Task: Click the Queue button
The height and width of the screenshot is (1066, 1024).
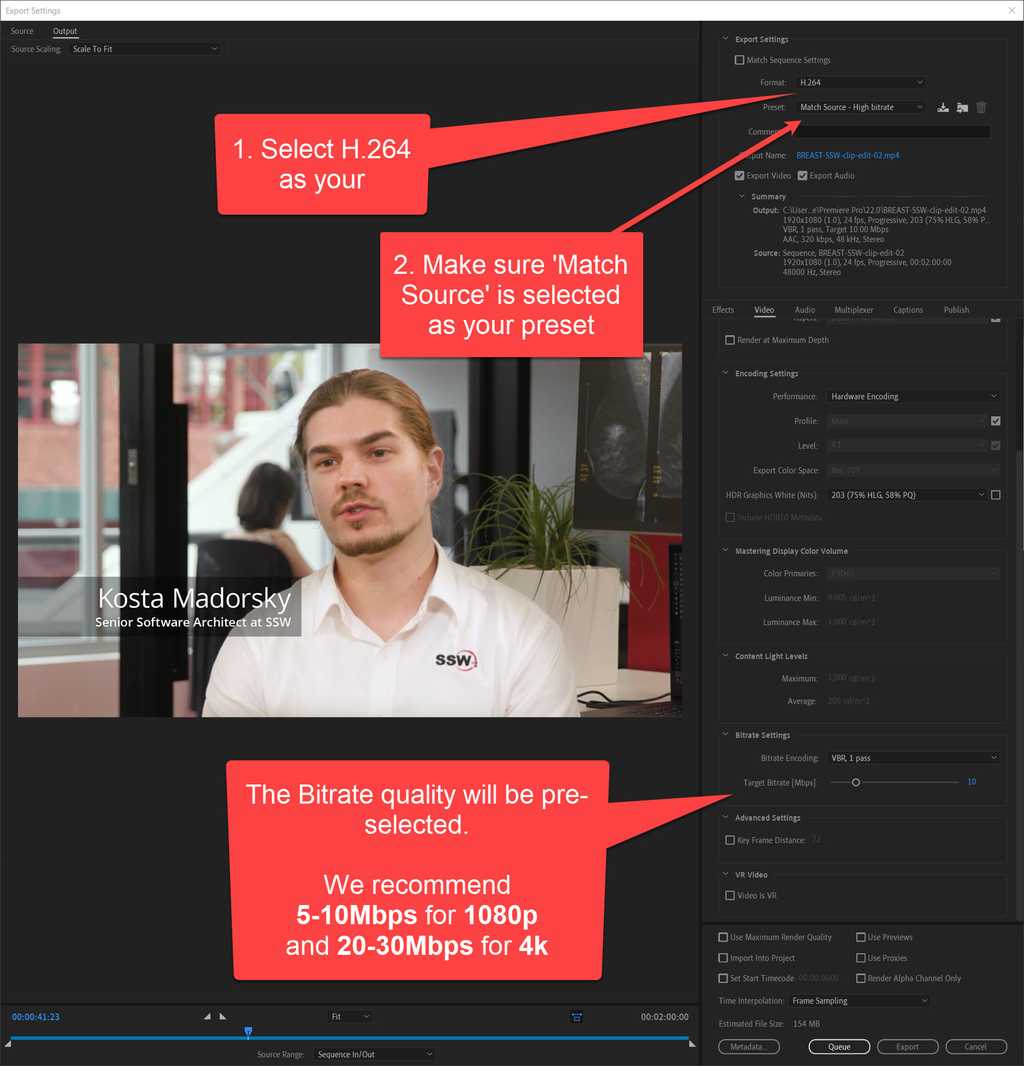Action: tap(839, 1046)
